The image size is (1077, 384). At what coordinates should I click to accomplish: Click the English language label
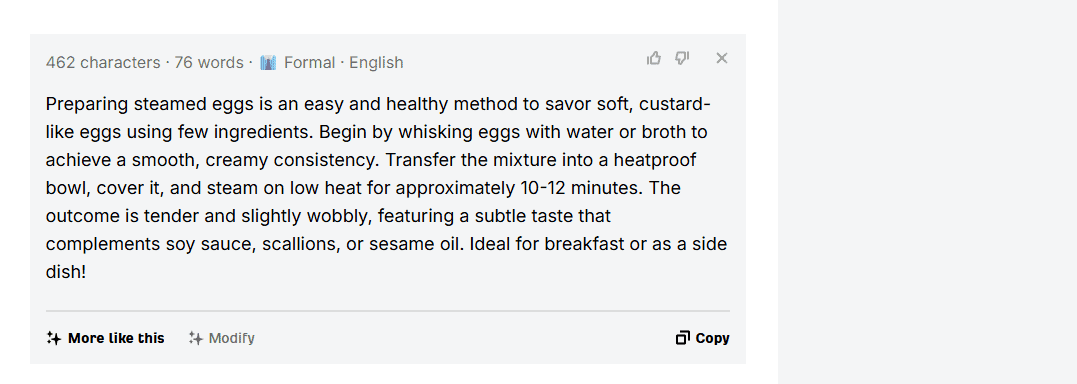click(x=376, y=63)
